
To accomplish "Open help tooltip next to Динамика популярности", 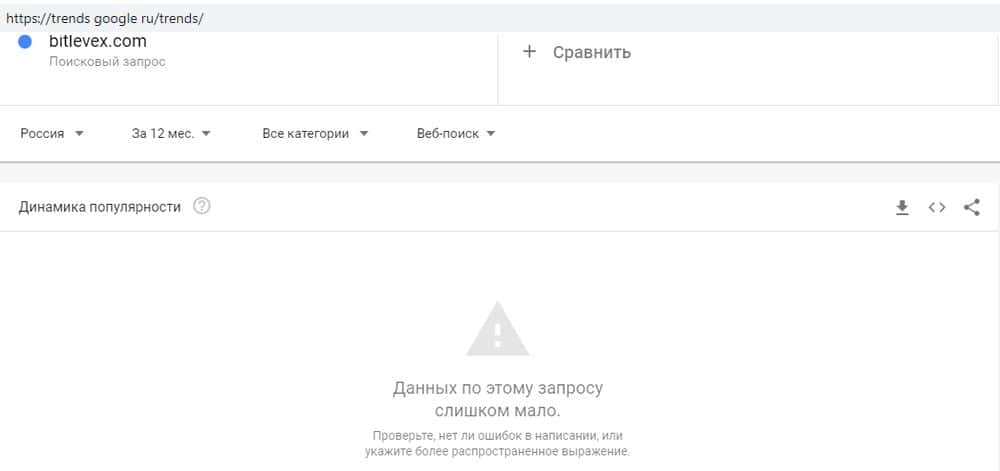I will click(202, 207).
